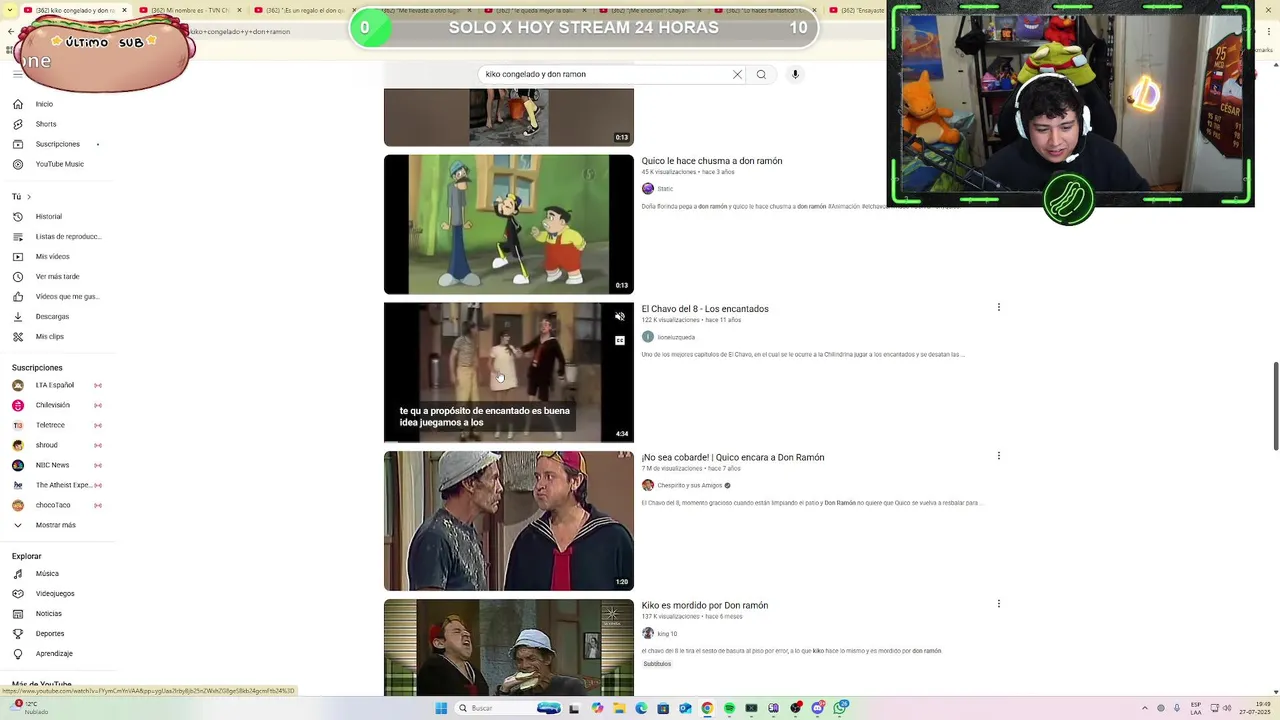
Task: Open Discord from the taskbar
Action: click(818, 708)
